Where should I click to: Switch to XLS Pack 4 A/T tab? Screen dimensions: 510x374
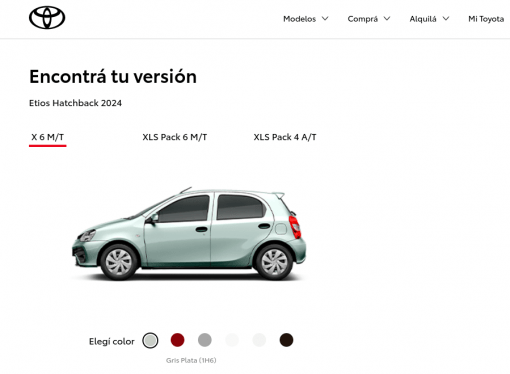(285, 137)
